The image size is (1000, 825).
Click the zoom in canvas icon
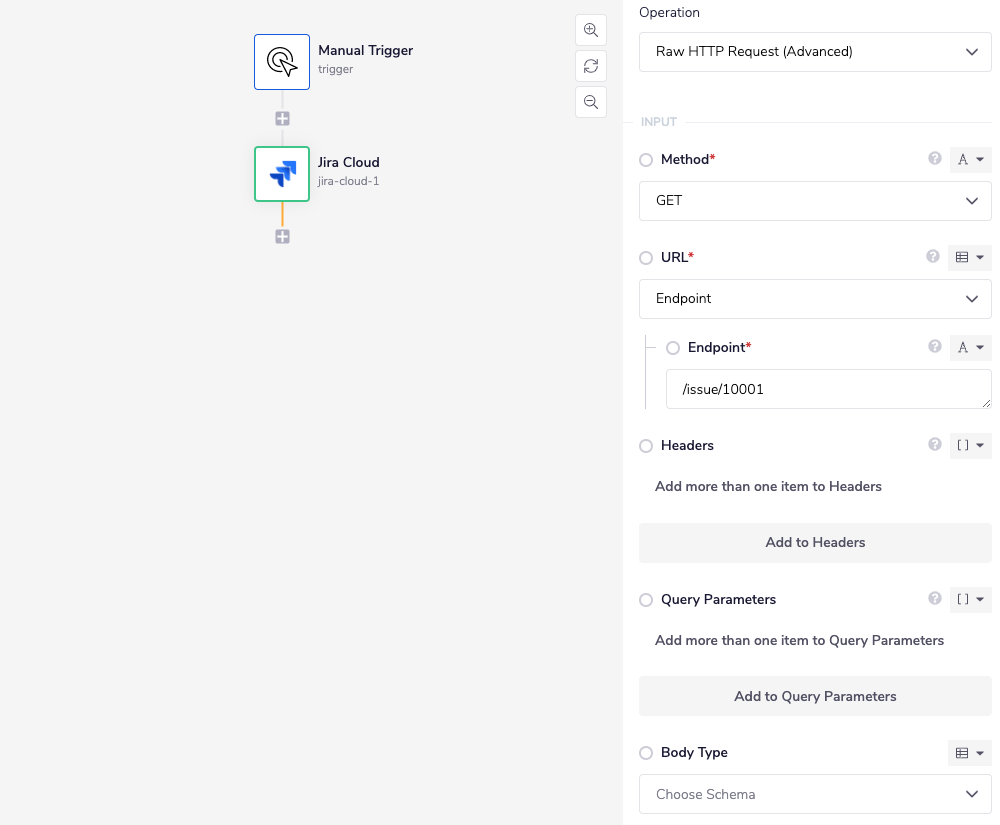pos(591,29)
